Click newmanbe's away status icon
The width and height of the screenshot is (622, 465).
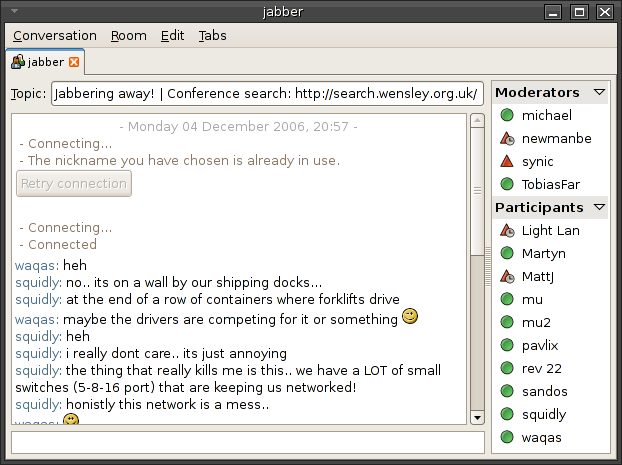click(507, 138)
